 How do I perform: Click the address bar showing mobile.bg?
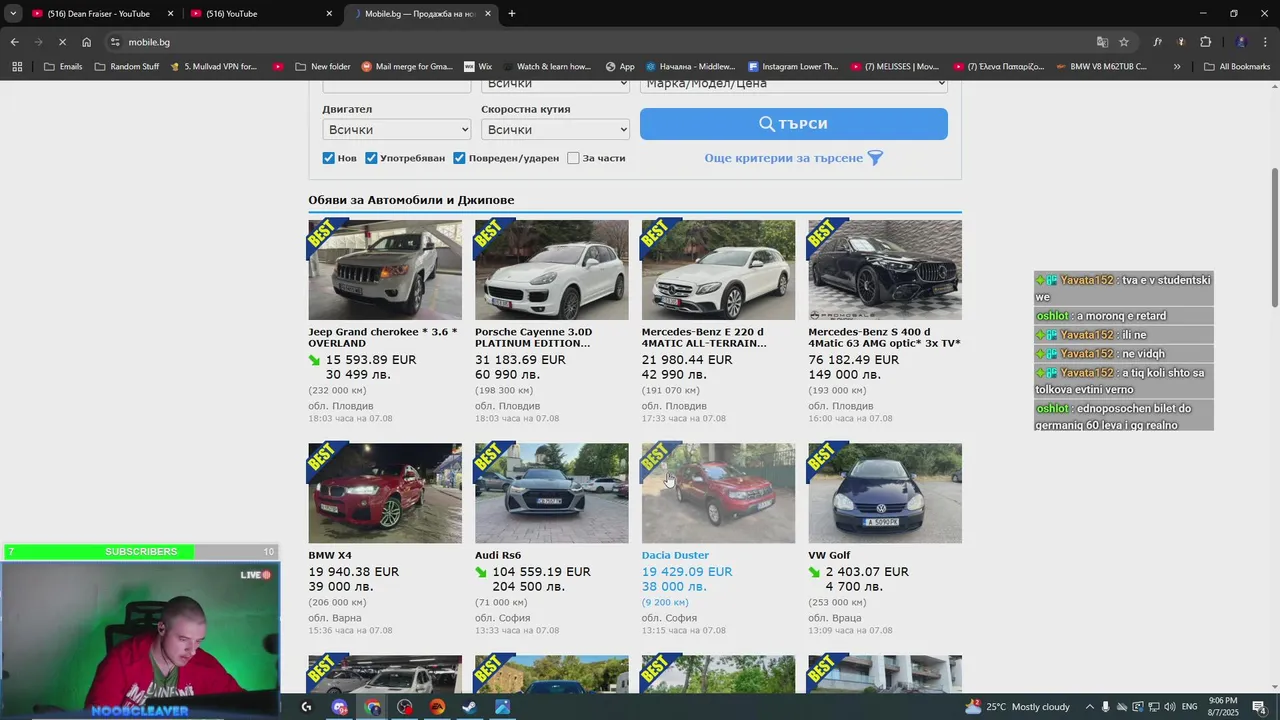[x=600, y=42]
